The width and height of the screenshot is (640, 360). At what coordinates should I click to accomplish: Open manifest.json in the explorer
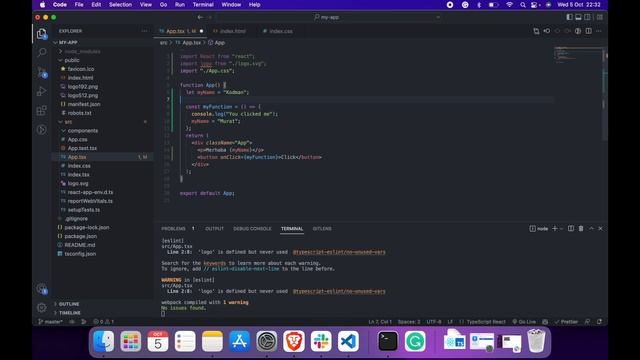[x=84, y=104]
